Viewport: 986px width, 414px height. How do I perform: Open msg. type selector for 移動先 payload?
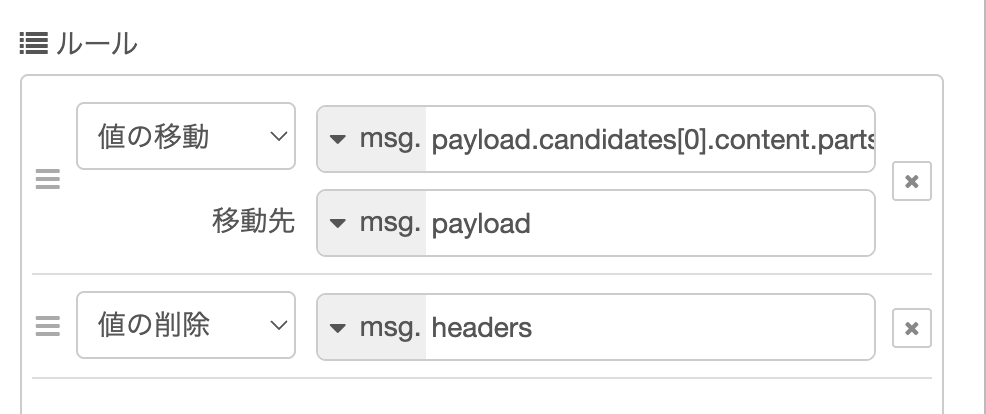coord(373,223)
